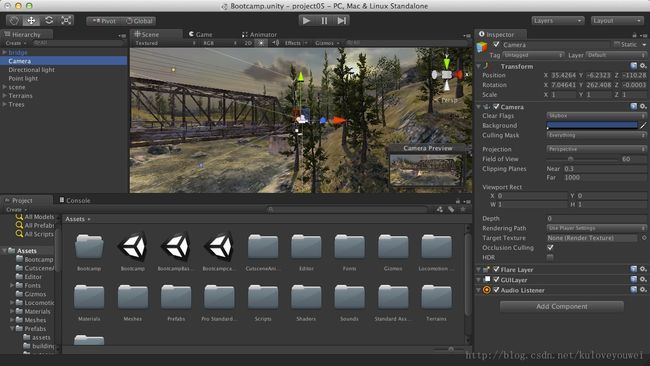Image resolution: width=650 pixels, height=366 pixels.
Task: Click the Add Component button
Action: [x=562, y=306]
